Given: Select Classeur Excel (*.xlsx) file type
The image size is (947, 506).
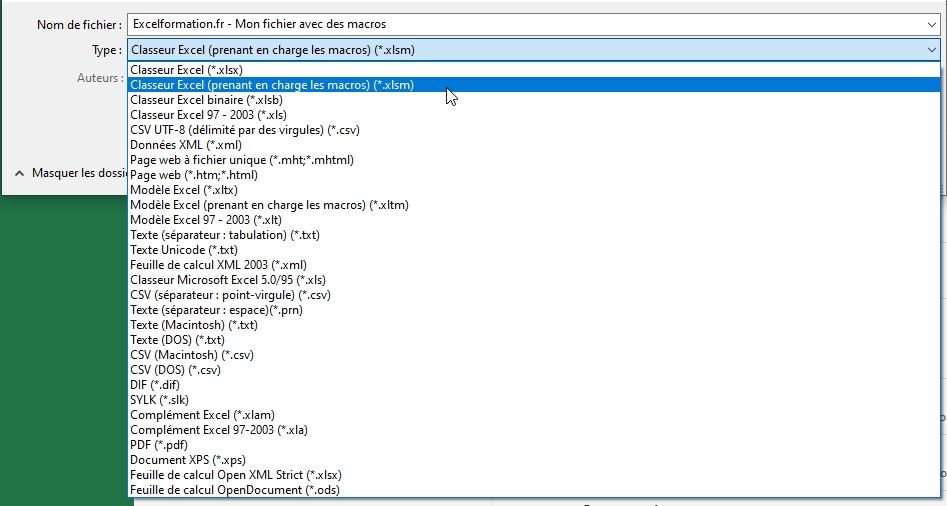Looking at the screenshot, I should click(186, 70).
